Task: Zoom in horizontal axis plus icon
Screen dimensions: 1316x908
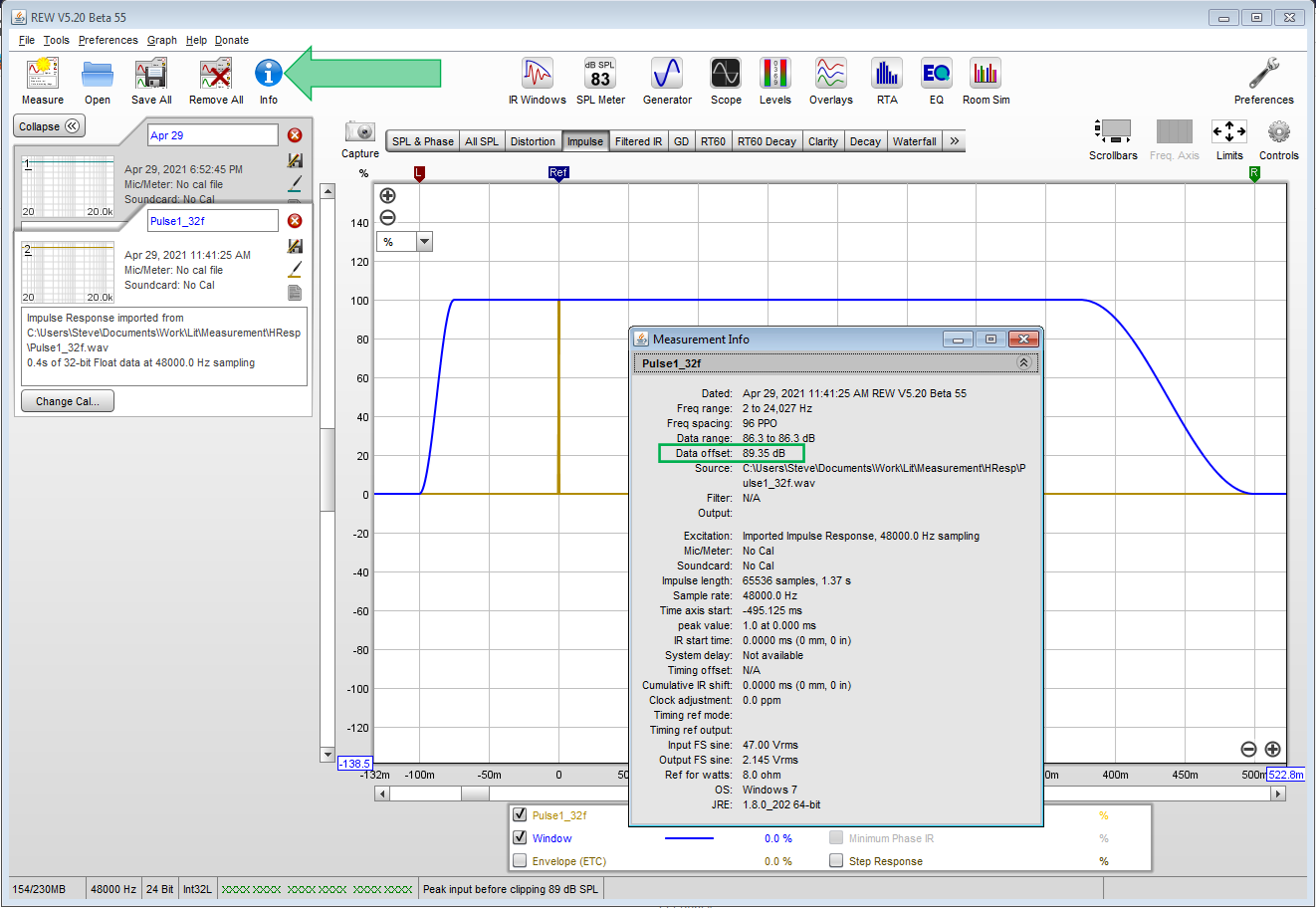Action: 1272,749
